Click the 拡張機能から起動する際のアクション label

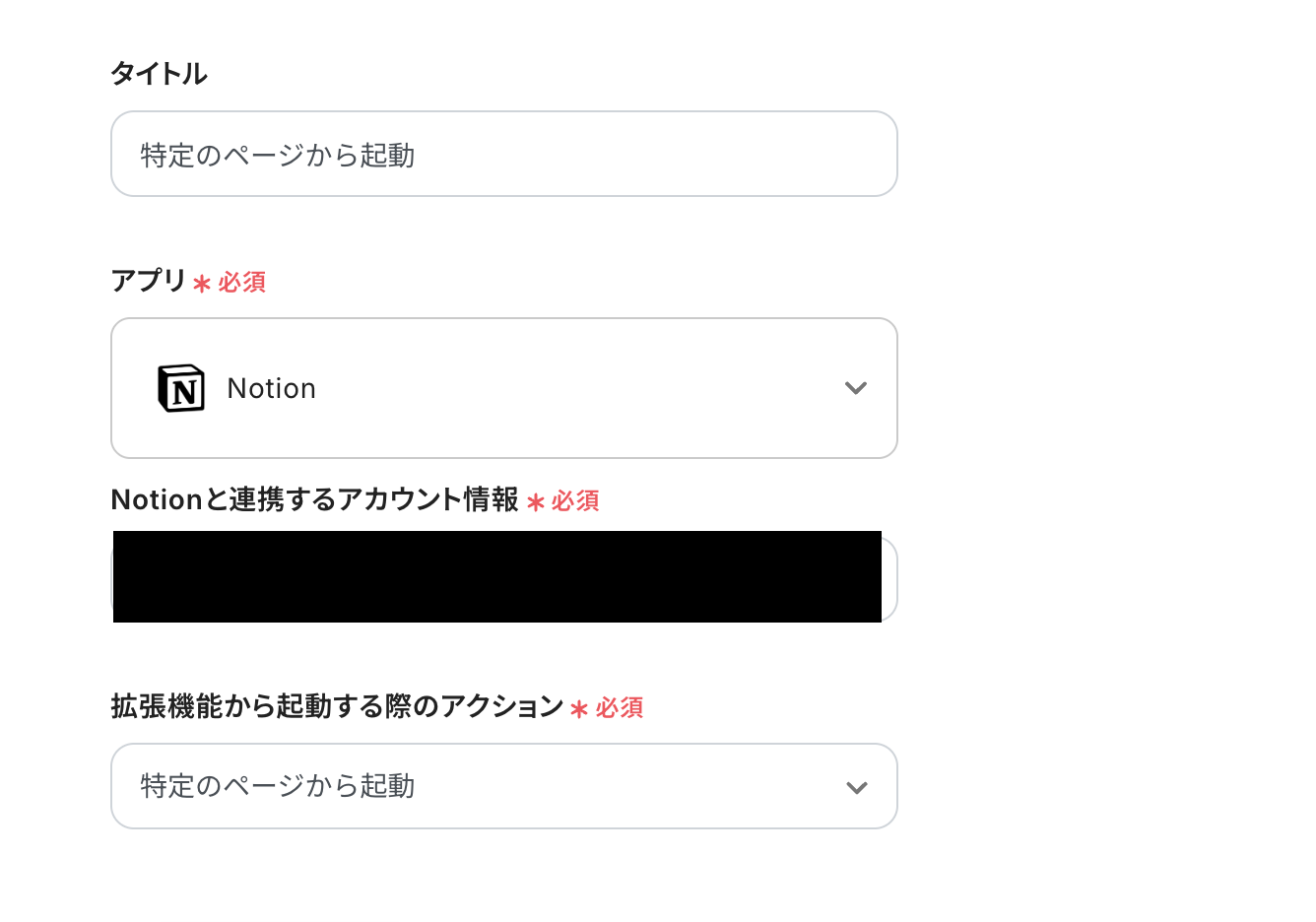337,706
